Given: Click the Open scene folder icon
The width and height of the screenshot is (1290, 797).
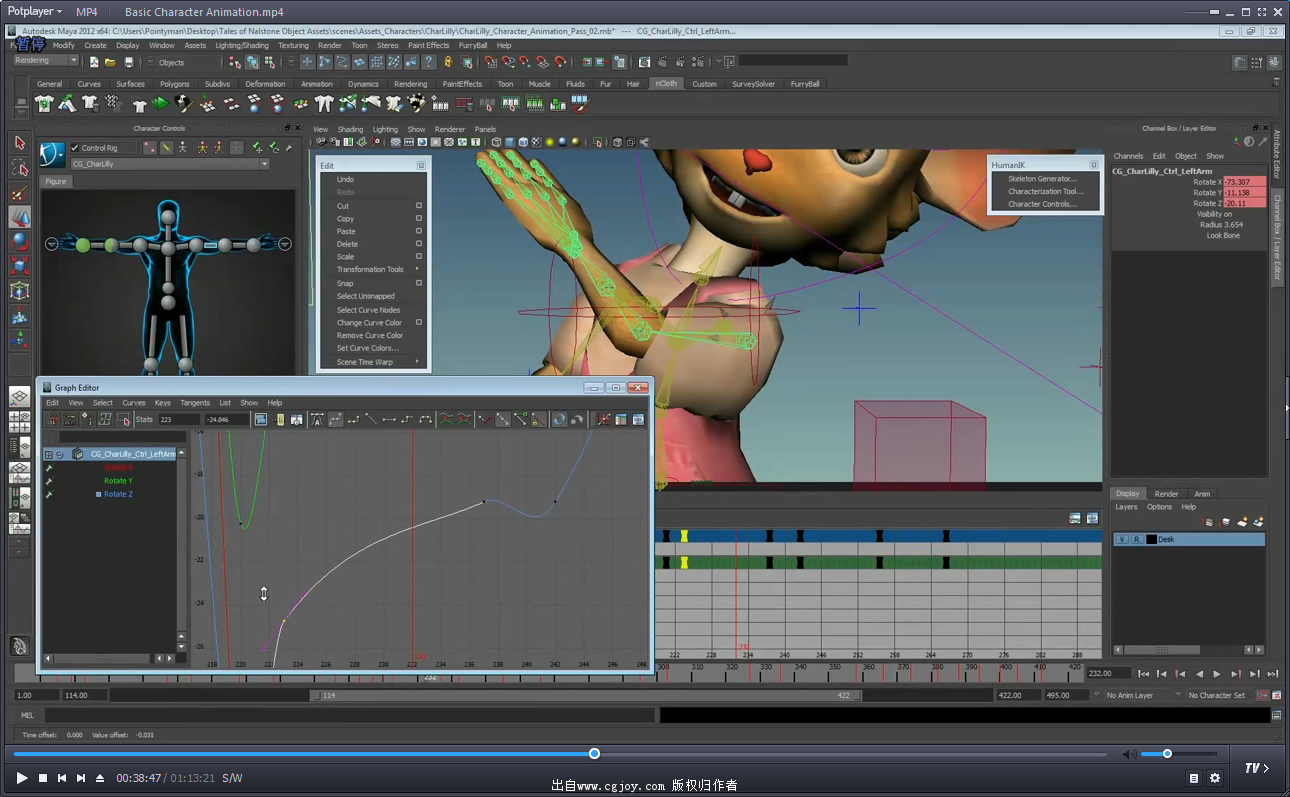Looking at the screenshot, I should (x=110, y=62).
